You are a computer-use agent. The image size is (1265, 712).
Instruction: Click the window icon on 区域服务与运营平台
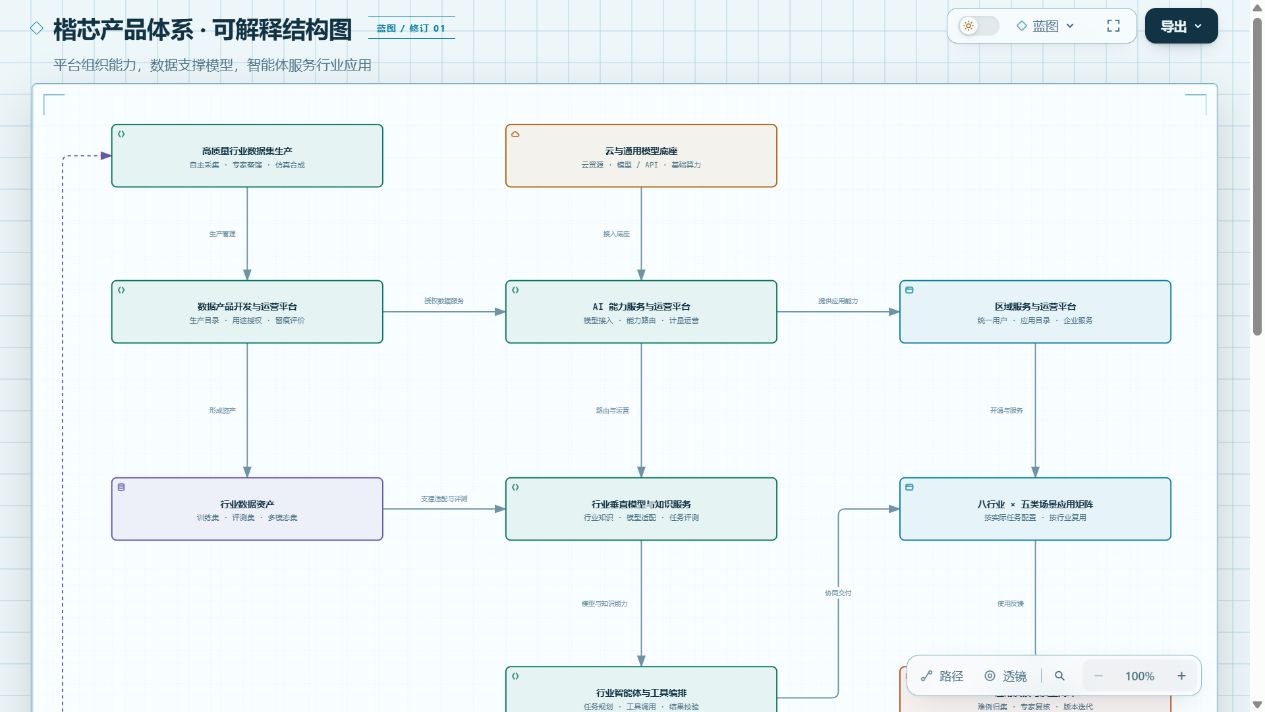point(910,290)
